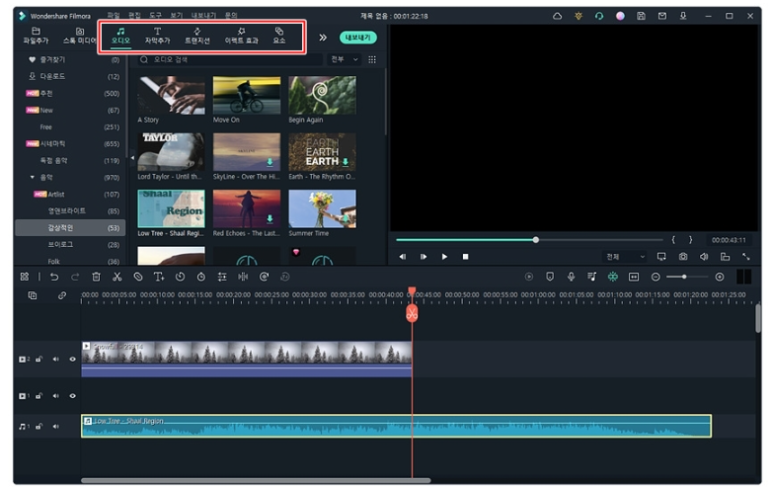The image size is (773, 487).
Task: Open the 파일추가 import media tab
Action: (x=35, y=35)
